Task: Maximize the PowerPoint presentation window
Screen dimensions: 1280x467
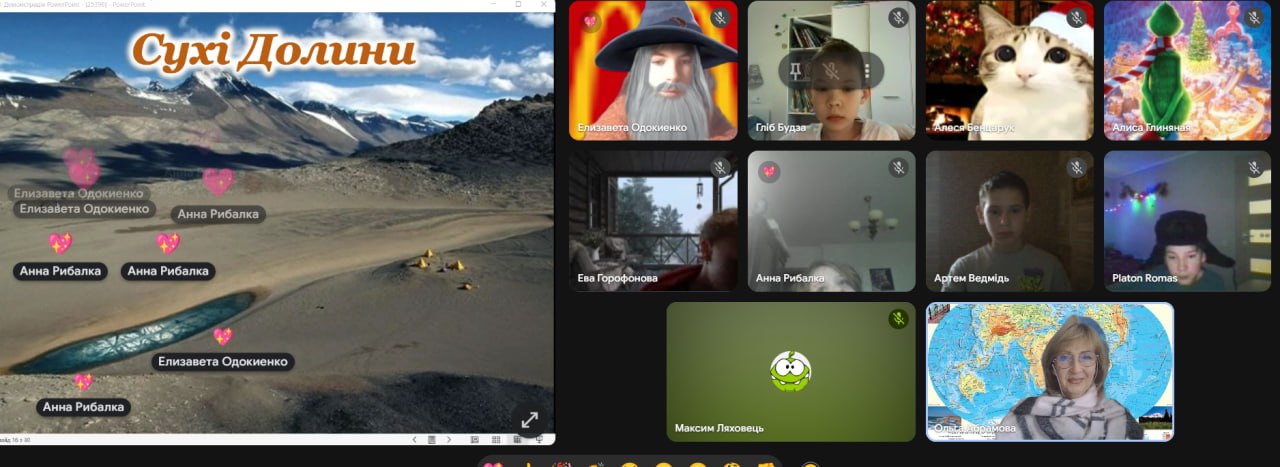Action: [x=518, y=5]
